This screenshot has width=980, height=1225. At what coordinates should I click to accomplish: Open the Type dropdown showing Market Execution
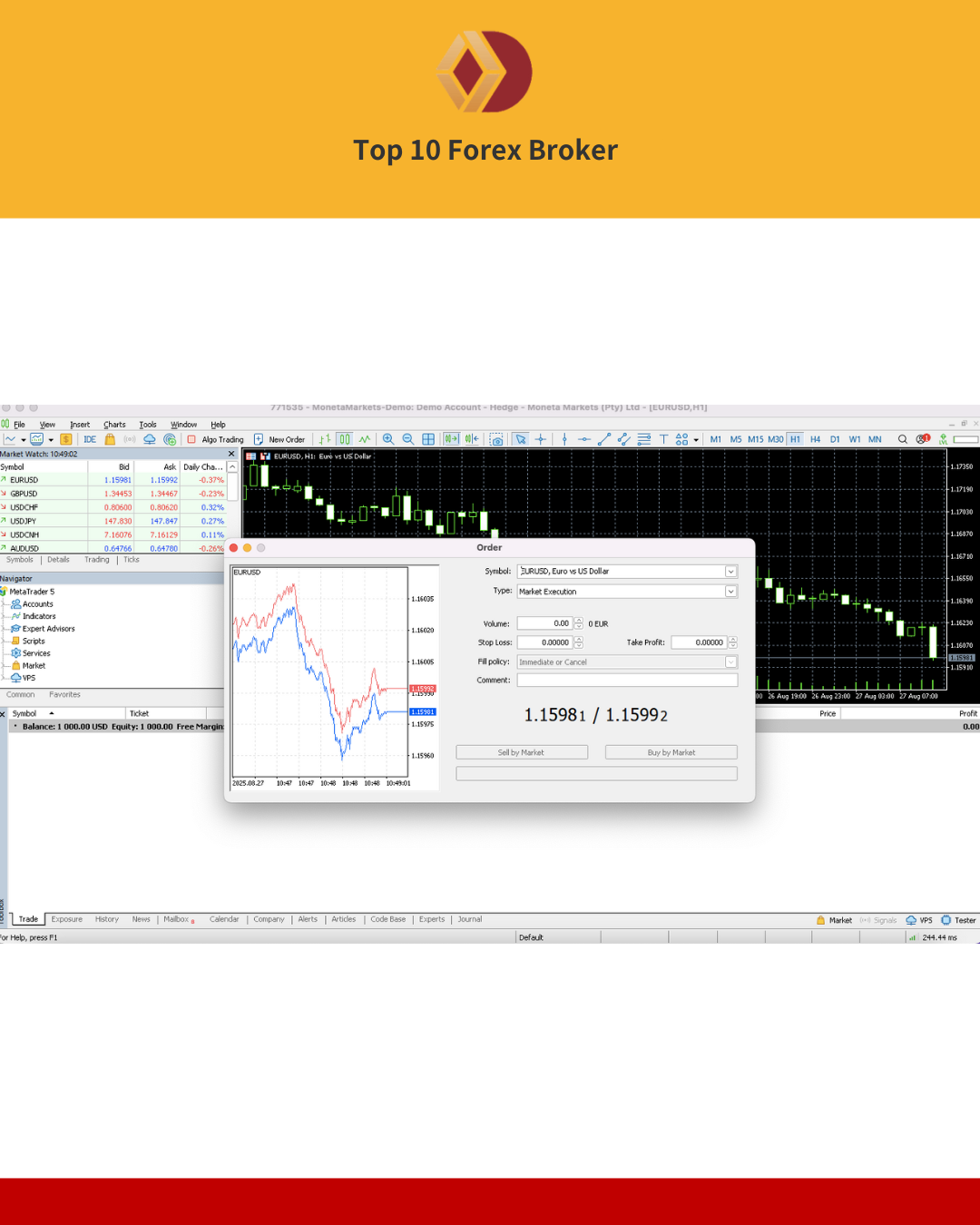pos(730,592)
